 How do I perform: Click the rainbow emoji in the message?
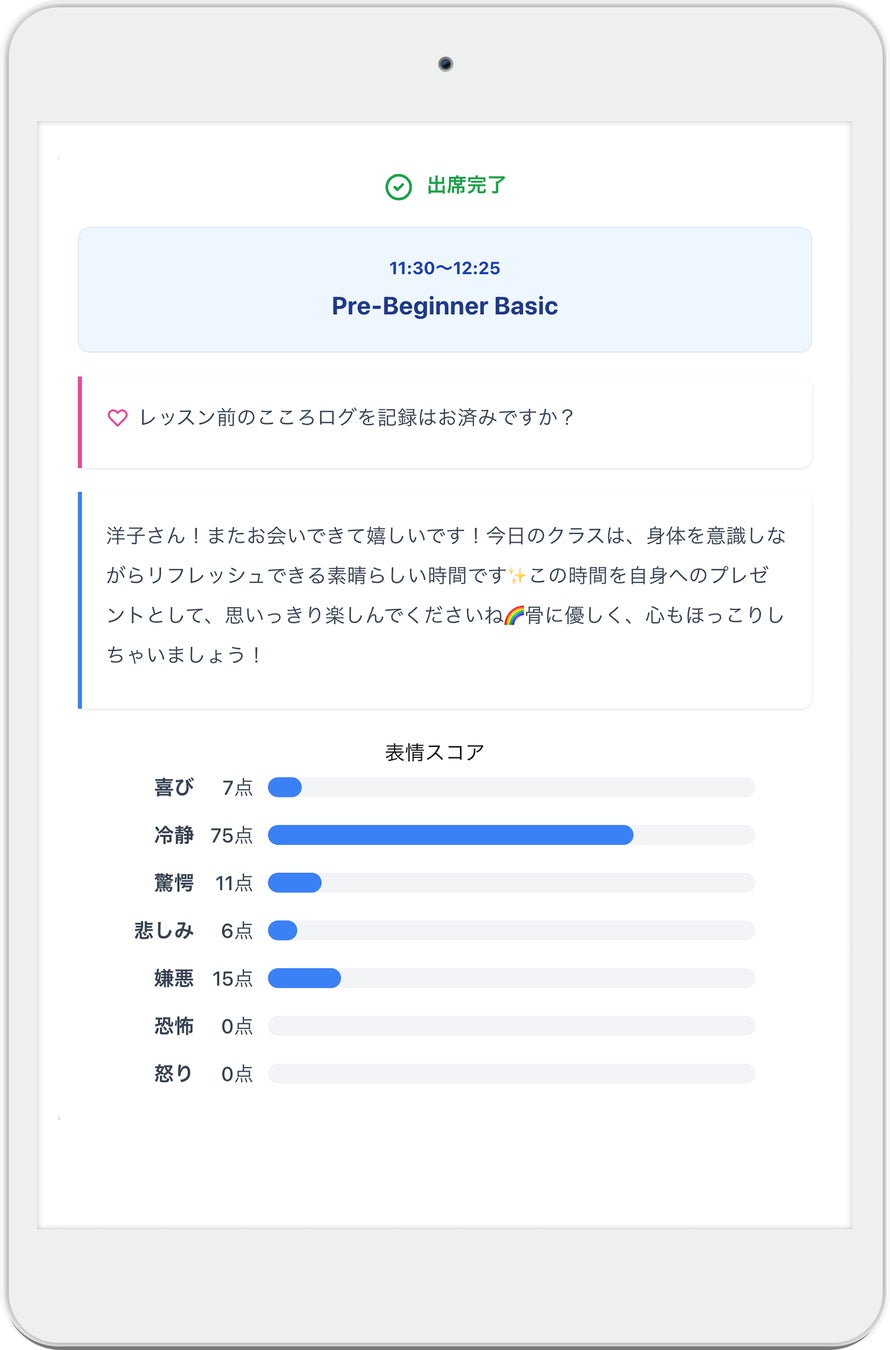[514, 616]
